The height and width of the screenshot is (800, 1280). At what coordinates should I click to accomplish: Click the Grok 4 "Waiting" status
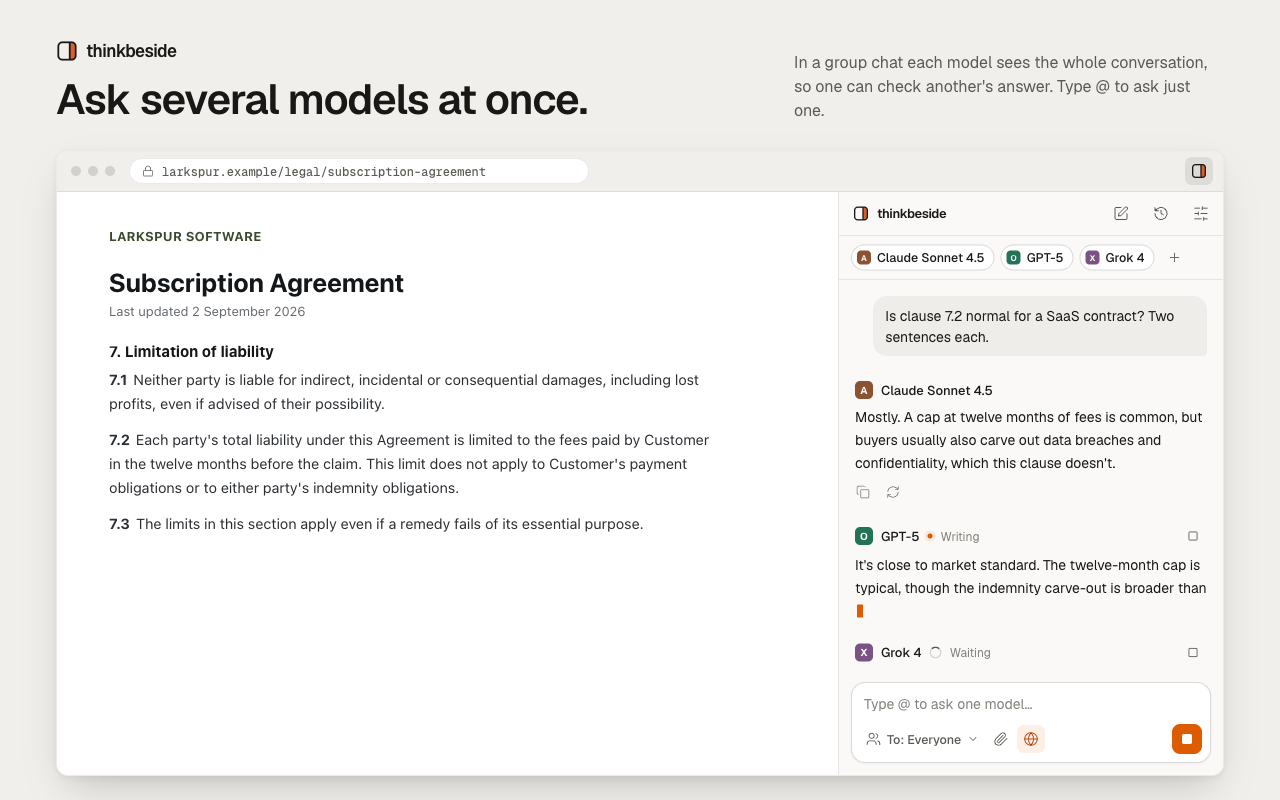coord(970,653)
